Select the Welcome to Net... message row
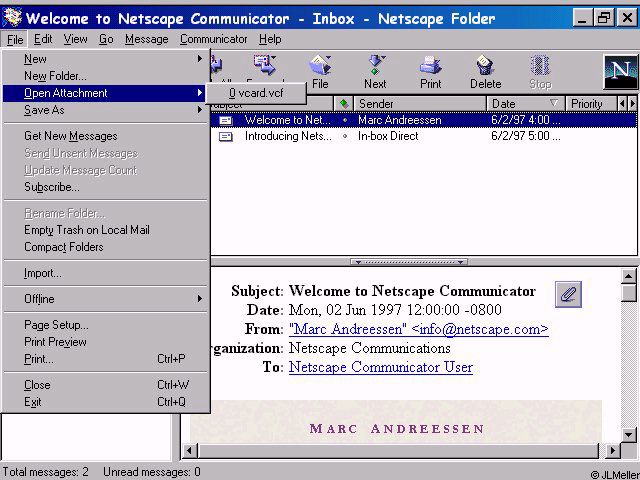This screenshot has height=480, width=640. 424,120
